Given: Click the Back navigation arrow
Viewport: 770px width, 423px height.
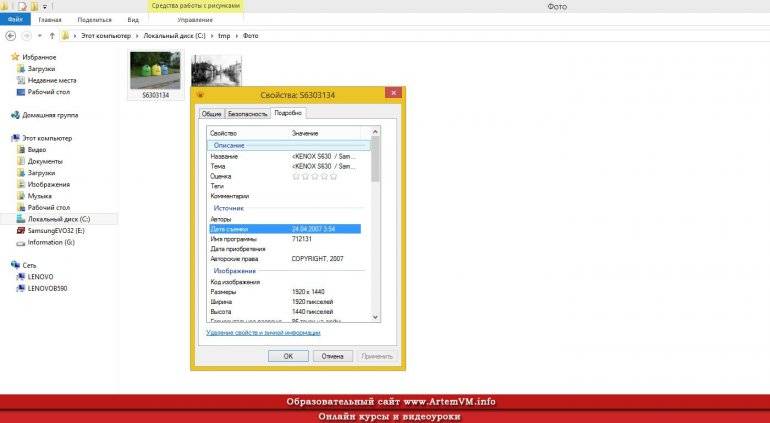Looking at the screenshot, I should (9, 35).
